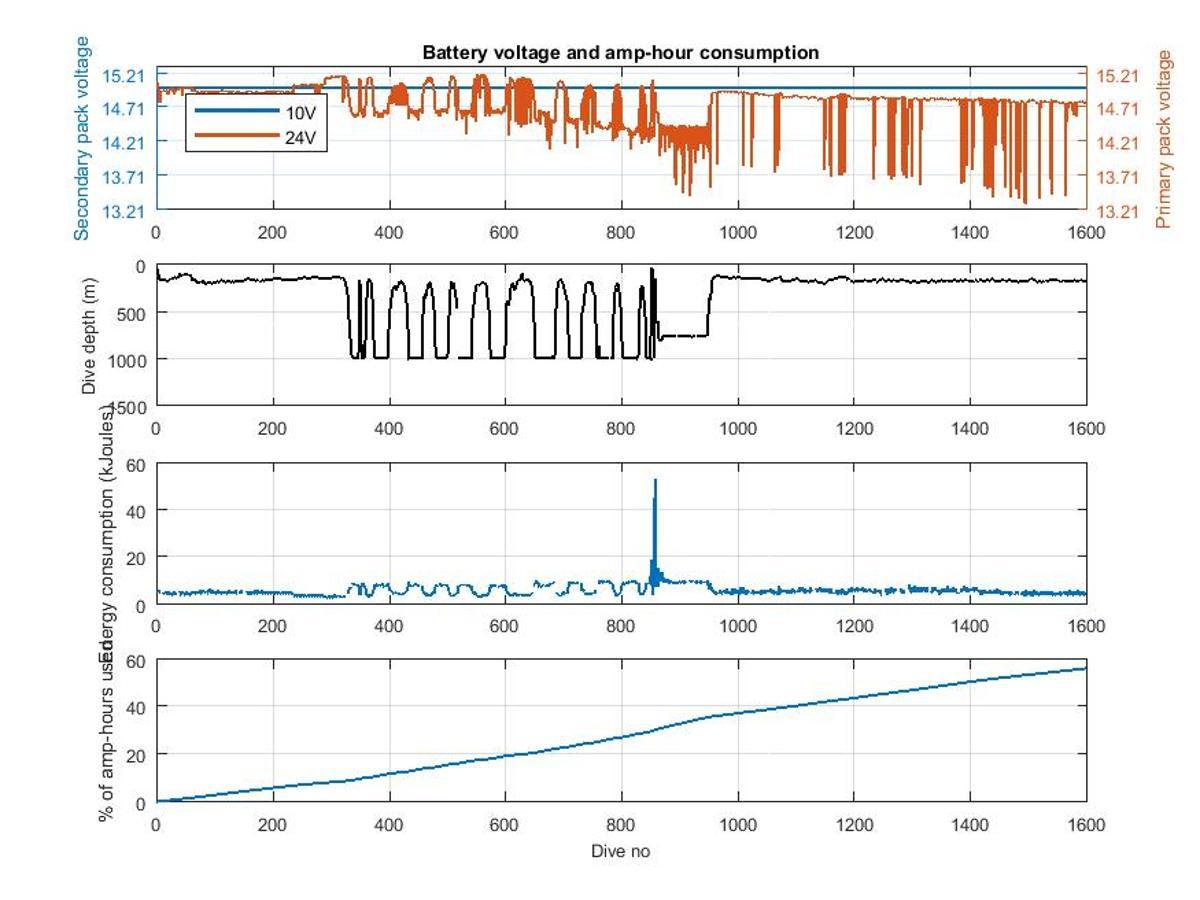
Task: Select the "% of amp-hours used" axis label
Action: pyautogui.click(x=106, y=735)
